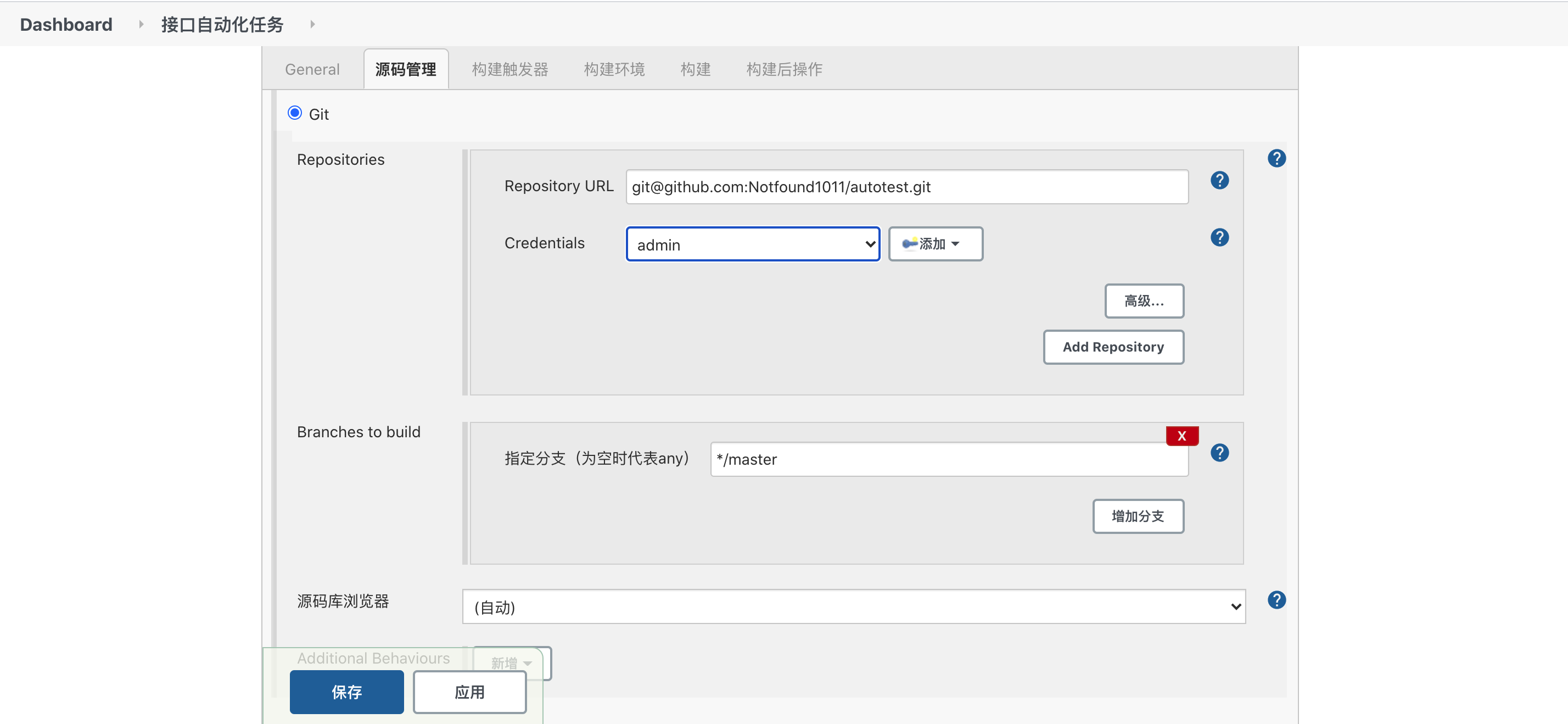Go to Dashboard breadcrumb link
This screenshot has height=724, width=1568.
point(66,24)
